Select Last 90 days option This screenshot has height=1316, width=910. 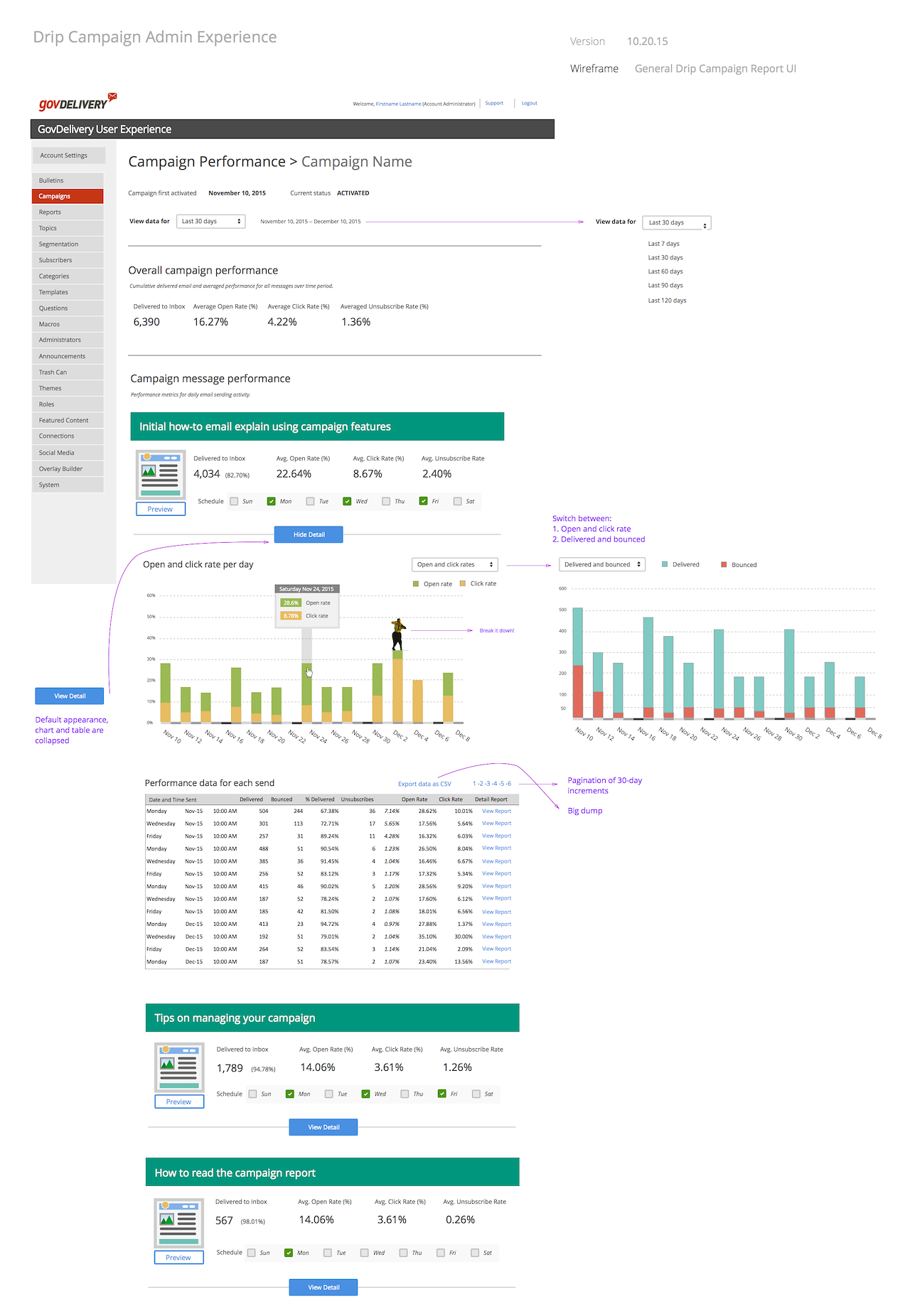pyautogui.click(x=665, y=286)
